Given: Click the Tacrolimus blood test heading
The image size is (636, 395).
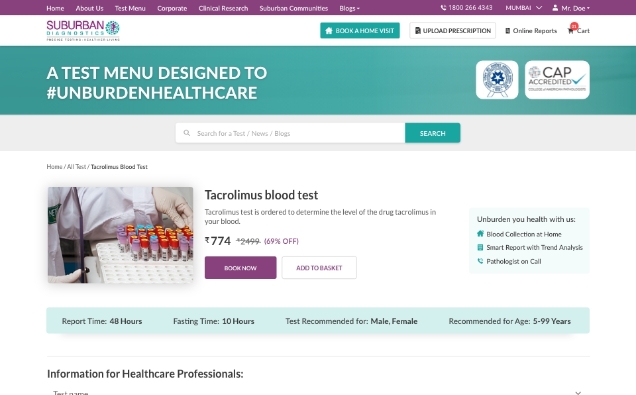Looking at the screenshot, I should click(261, 195).
